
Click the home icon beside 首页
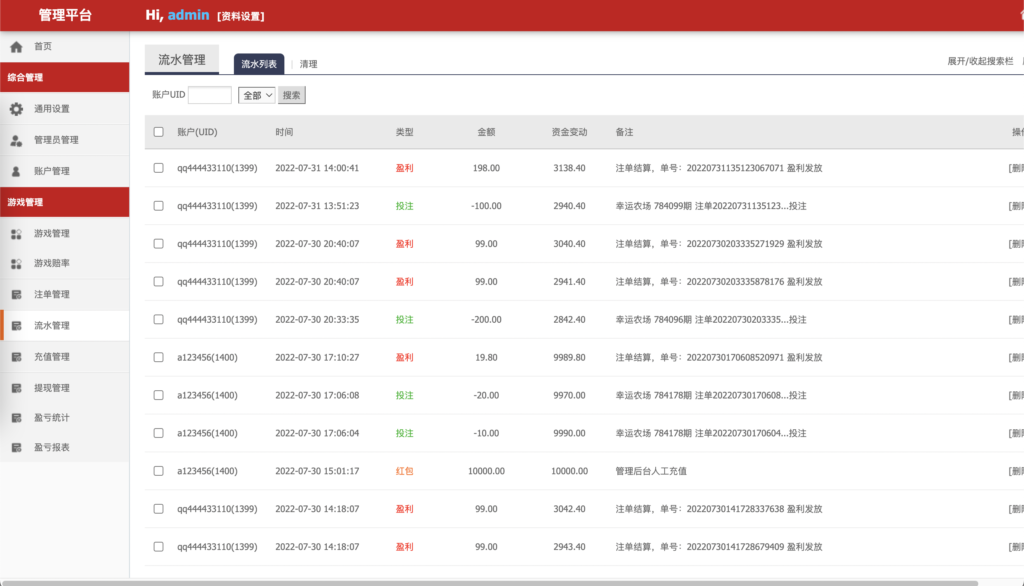tap(16, 47)
